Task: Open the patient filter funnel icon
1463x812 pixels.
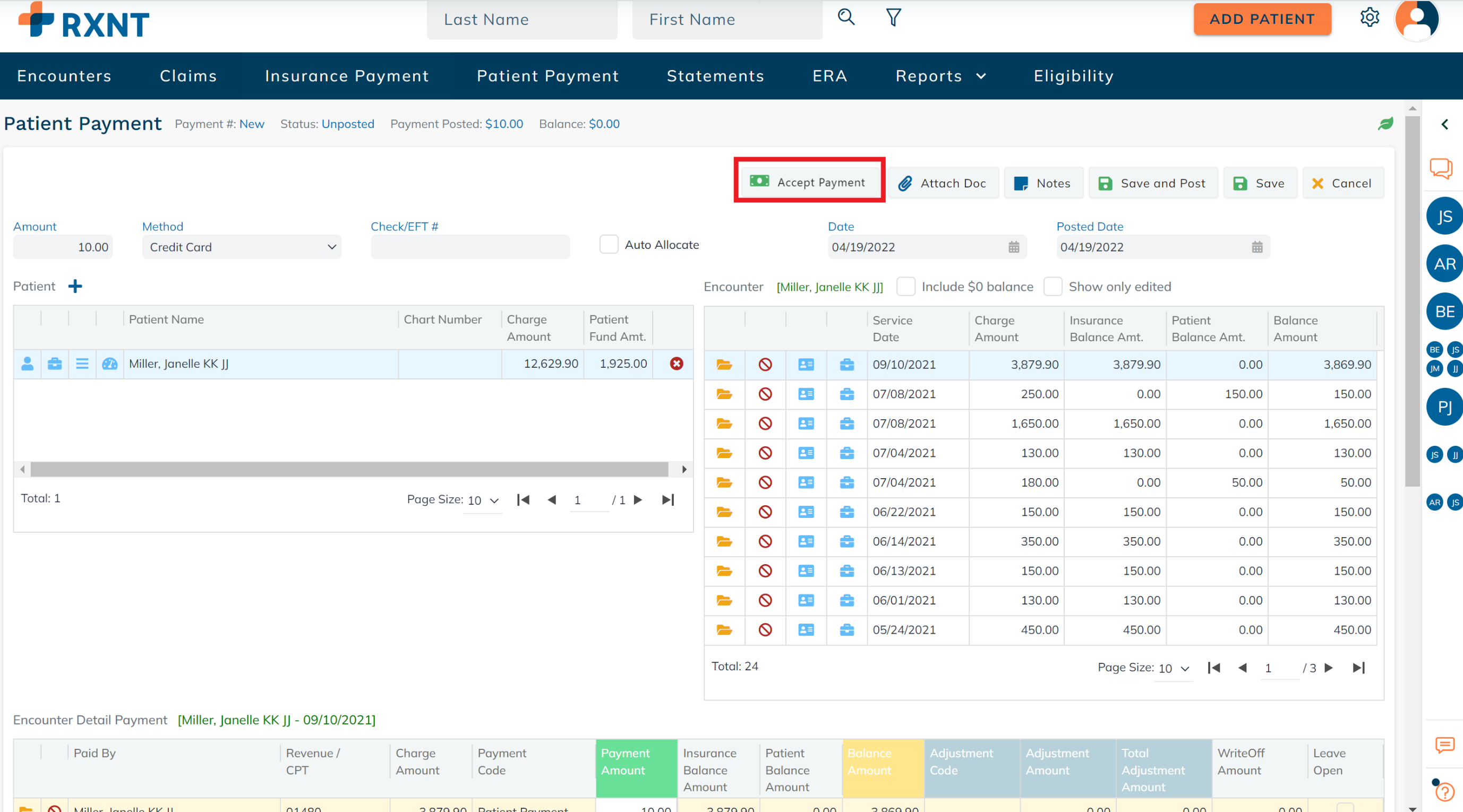Action: [x=893, y=18]
